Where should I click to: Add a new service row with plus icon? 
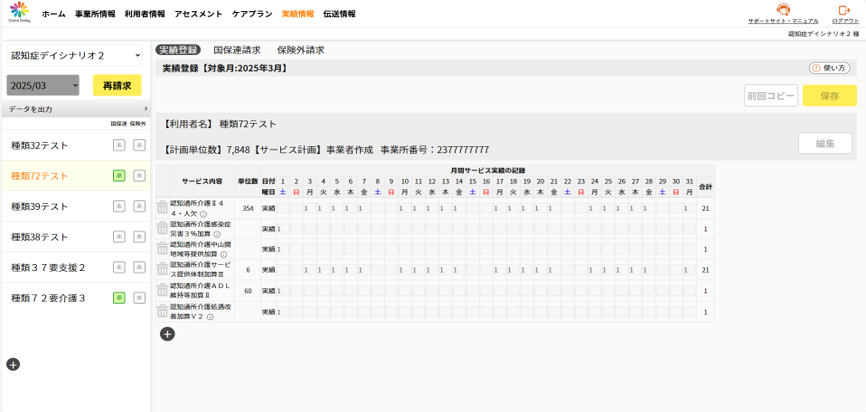167,334
